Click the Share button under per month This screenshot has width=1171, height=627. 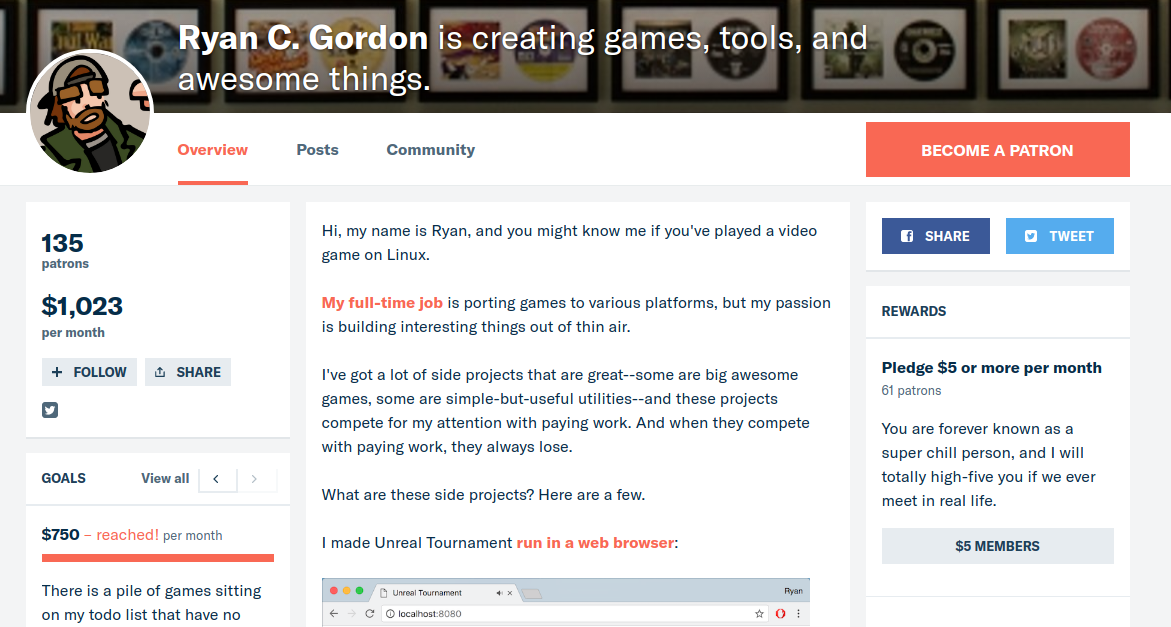pyautogui.click(x=187, y=372)
